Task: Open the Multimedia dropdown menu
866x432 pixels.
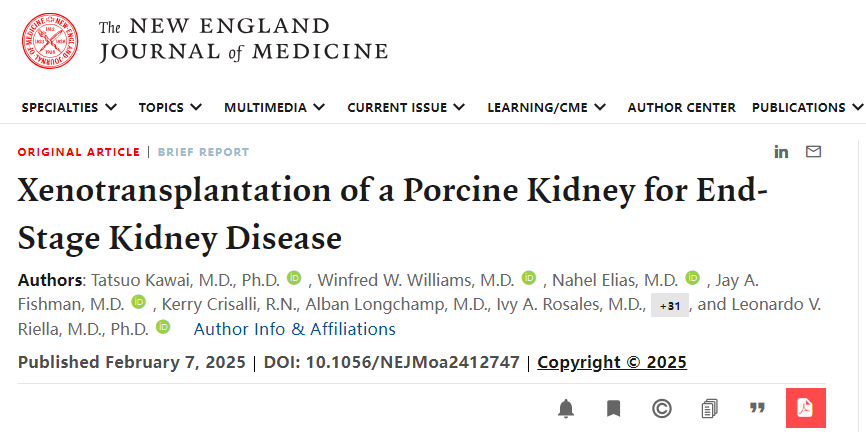Action: [x=274, y=107]
